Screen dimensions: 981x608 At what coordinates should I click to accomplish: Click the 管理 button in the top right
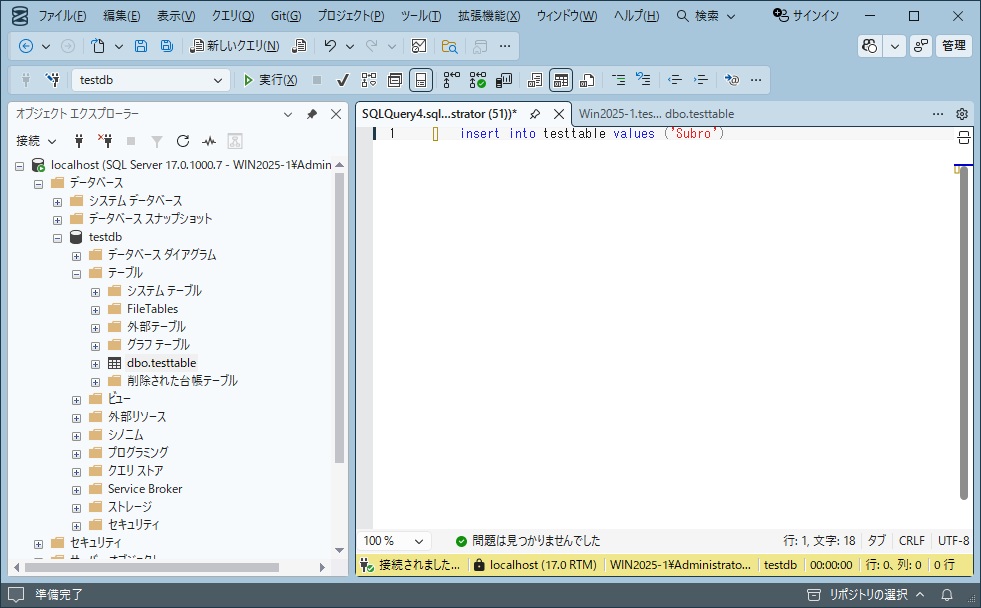tap(953, 45)
